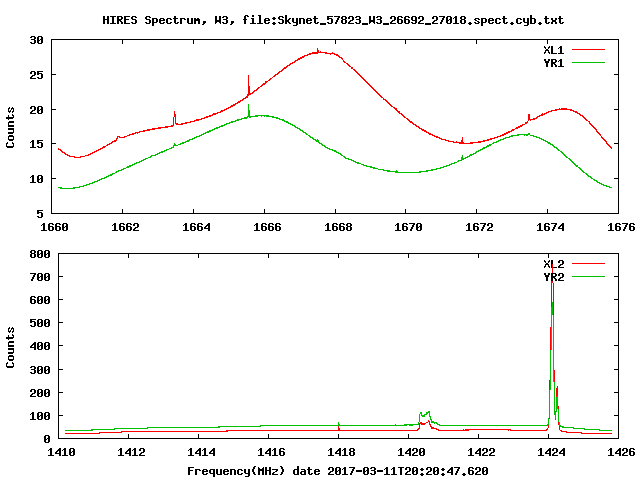Click the top plot y-axis value 20

pyautogui.click(x=36, y=110)
